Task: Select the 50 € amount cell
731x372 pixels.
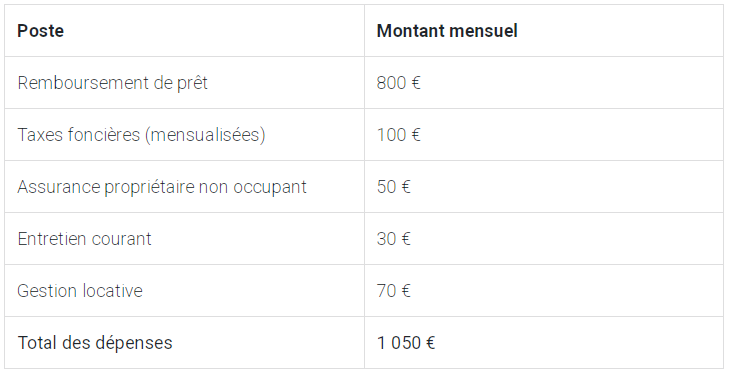Action: pos(544,187)
